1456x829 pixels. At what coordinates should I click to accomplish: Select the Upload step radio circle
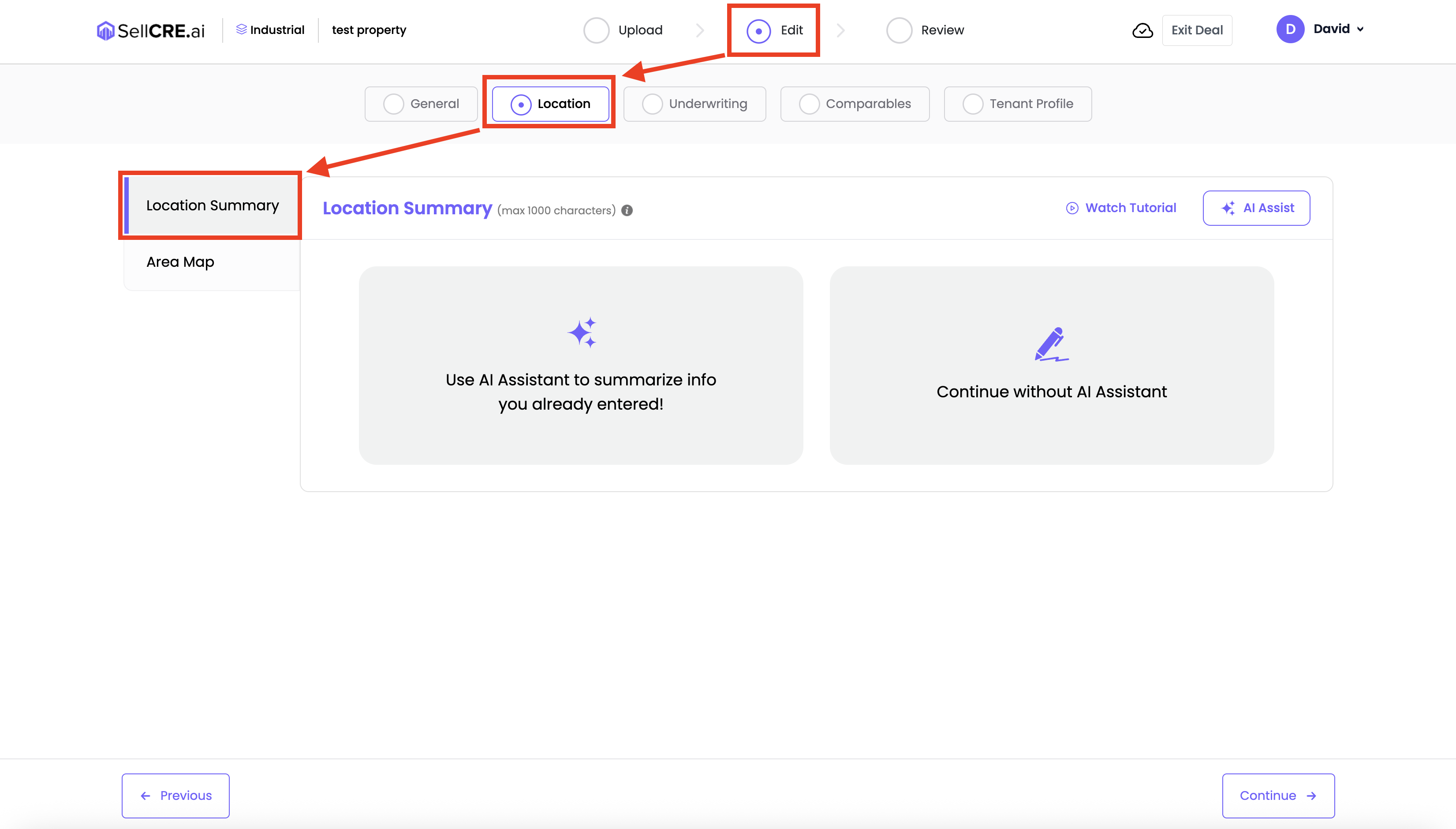click(x=596, y=30)
